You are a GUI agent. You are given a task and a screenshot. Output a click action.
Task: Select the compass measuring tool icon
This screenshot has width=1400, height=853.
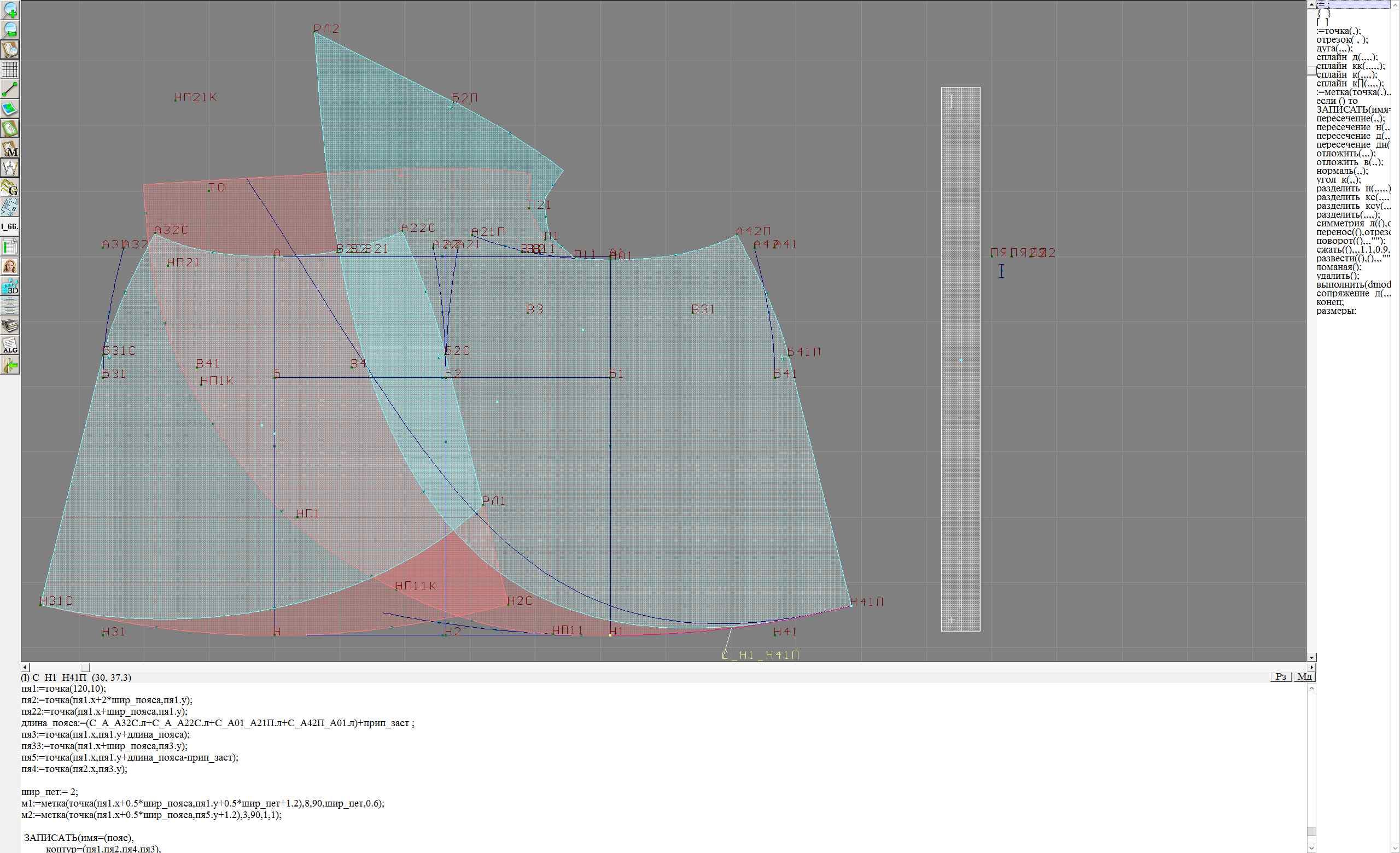coord(10,167)
